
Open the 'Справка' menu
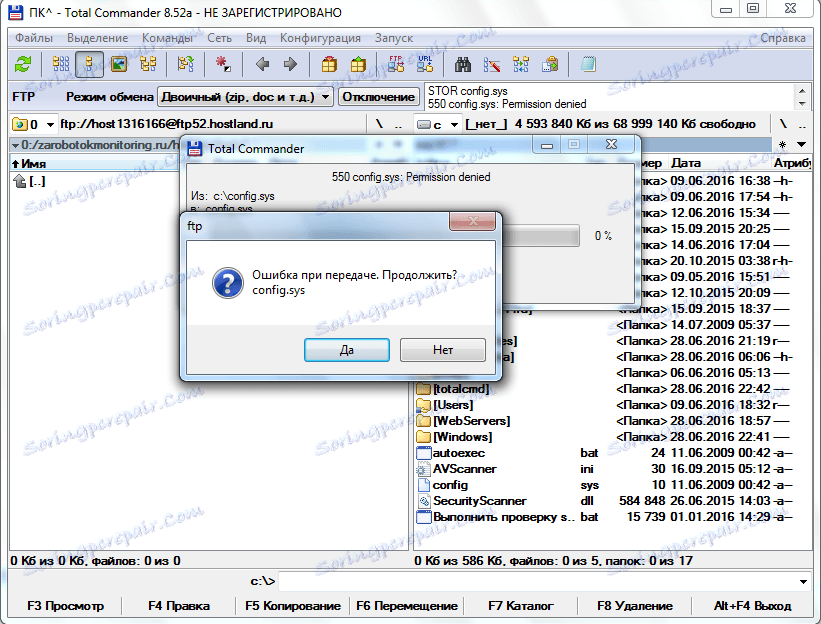[783, 38]
